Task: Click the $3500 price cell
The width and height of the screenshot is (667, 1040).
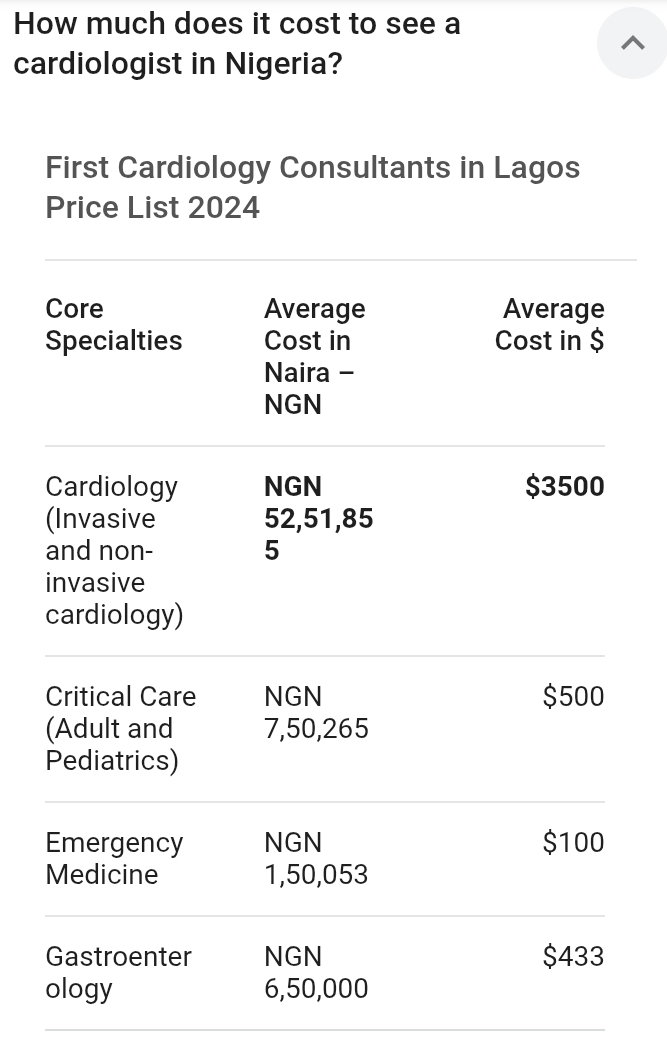Action: point(564,487)
